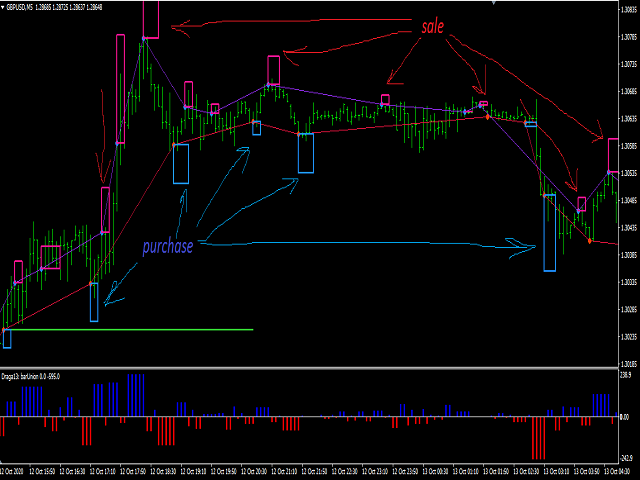The image size is (640, 480).
Task: Click indicator scale value -242.9
Action: tap(626, 458)
